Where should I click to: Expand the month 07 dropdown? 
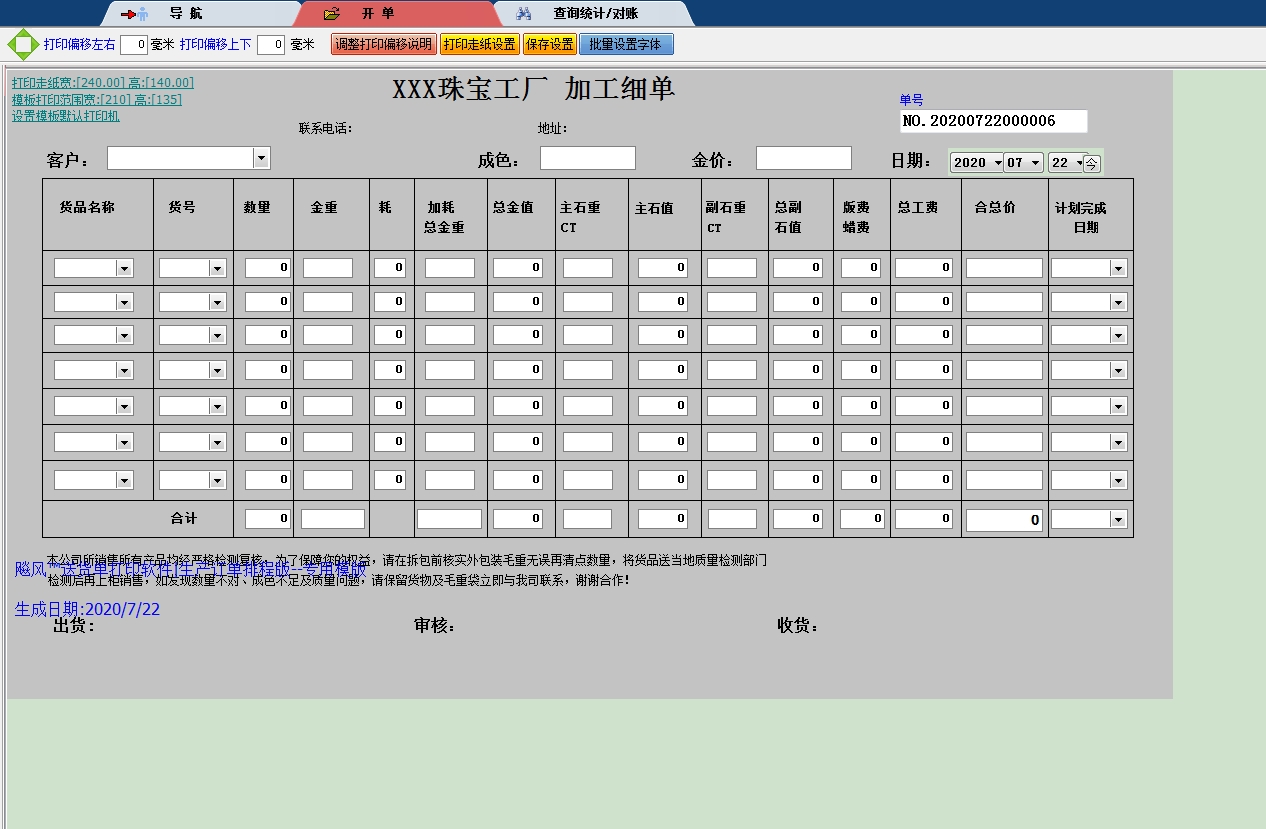1034,163
